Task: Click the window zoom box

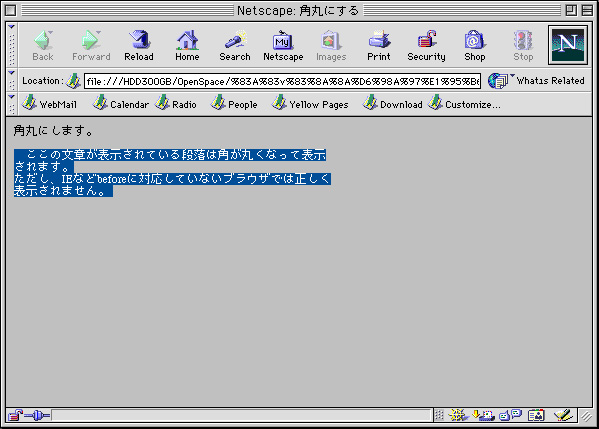Action: tap(571, 10)
